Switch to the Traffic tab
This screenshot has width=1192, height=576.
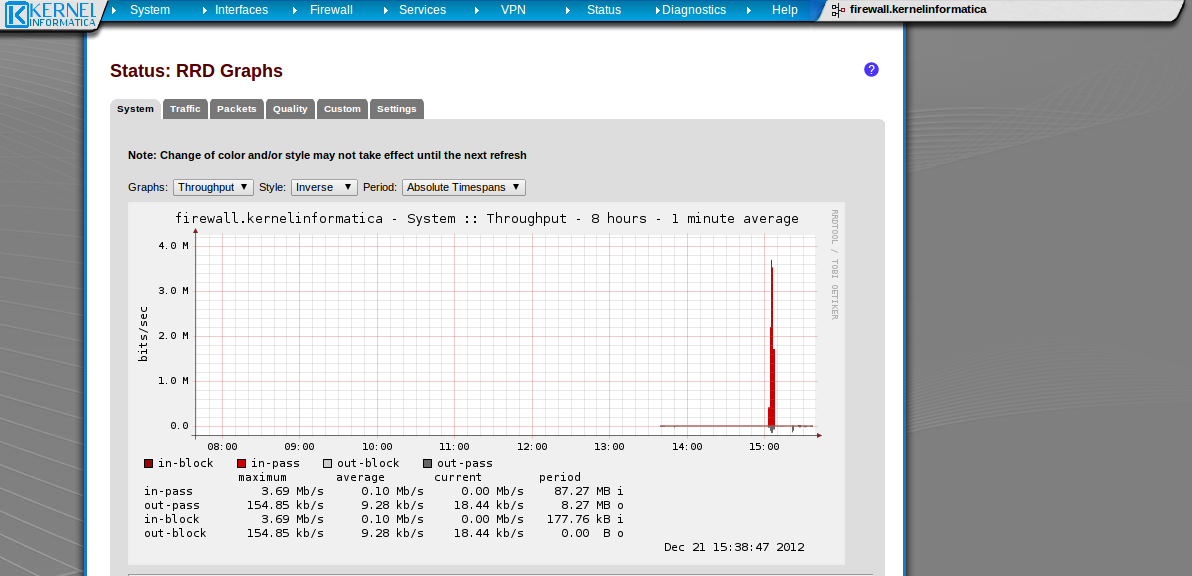coord(185,109)
